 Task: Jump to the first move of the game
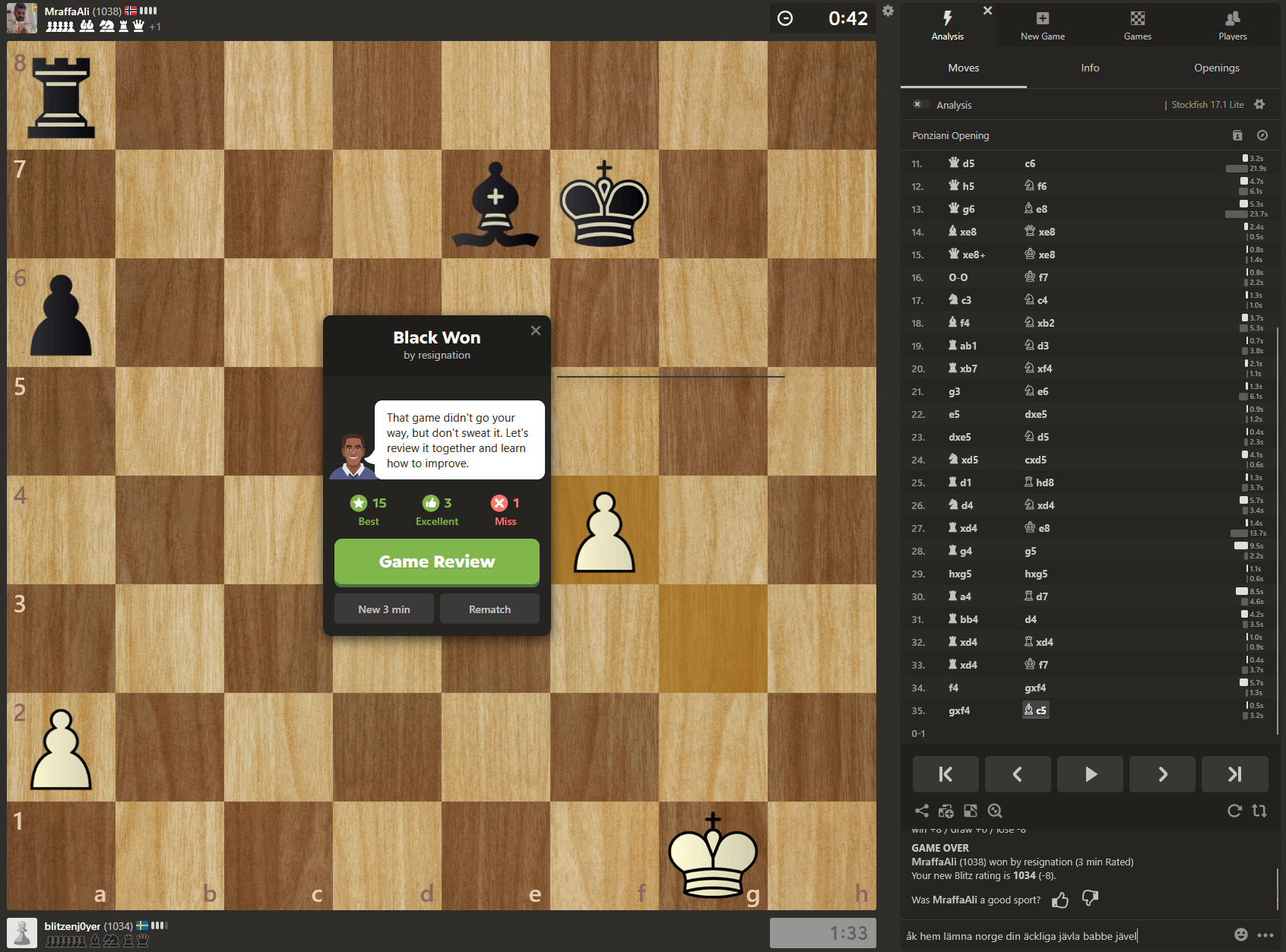click(x=945, y=774)
